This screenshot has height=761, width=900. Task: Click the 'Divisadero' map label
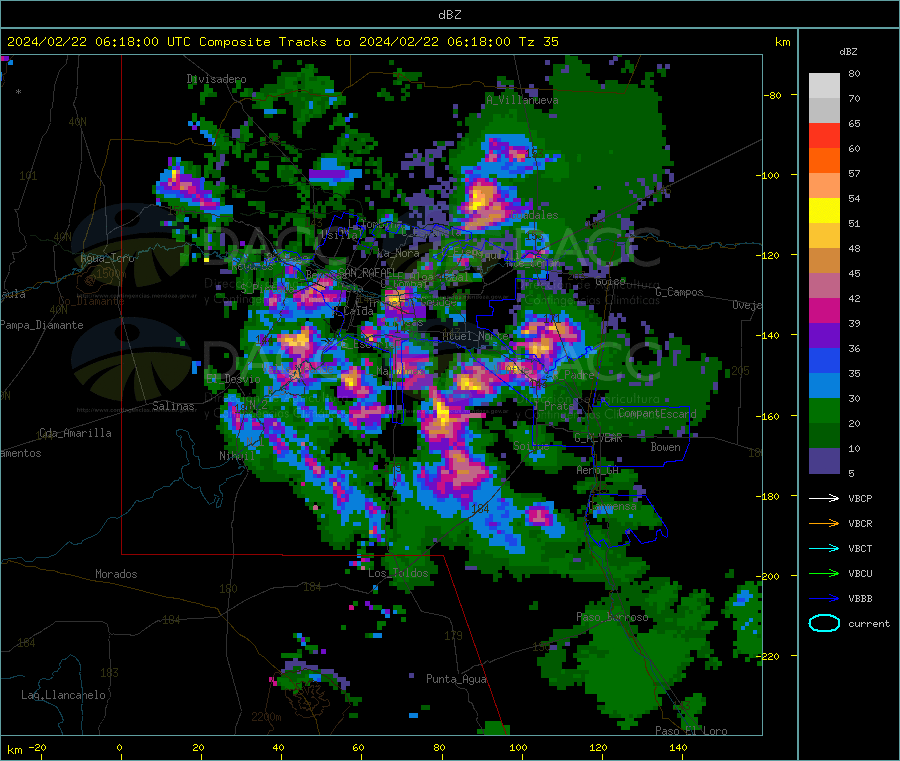pos(216,79)
